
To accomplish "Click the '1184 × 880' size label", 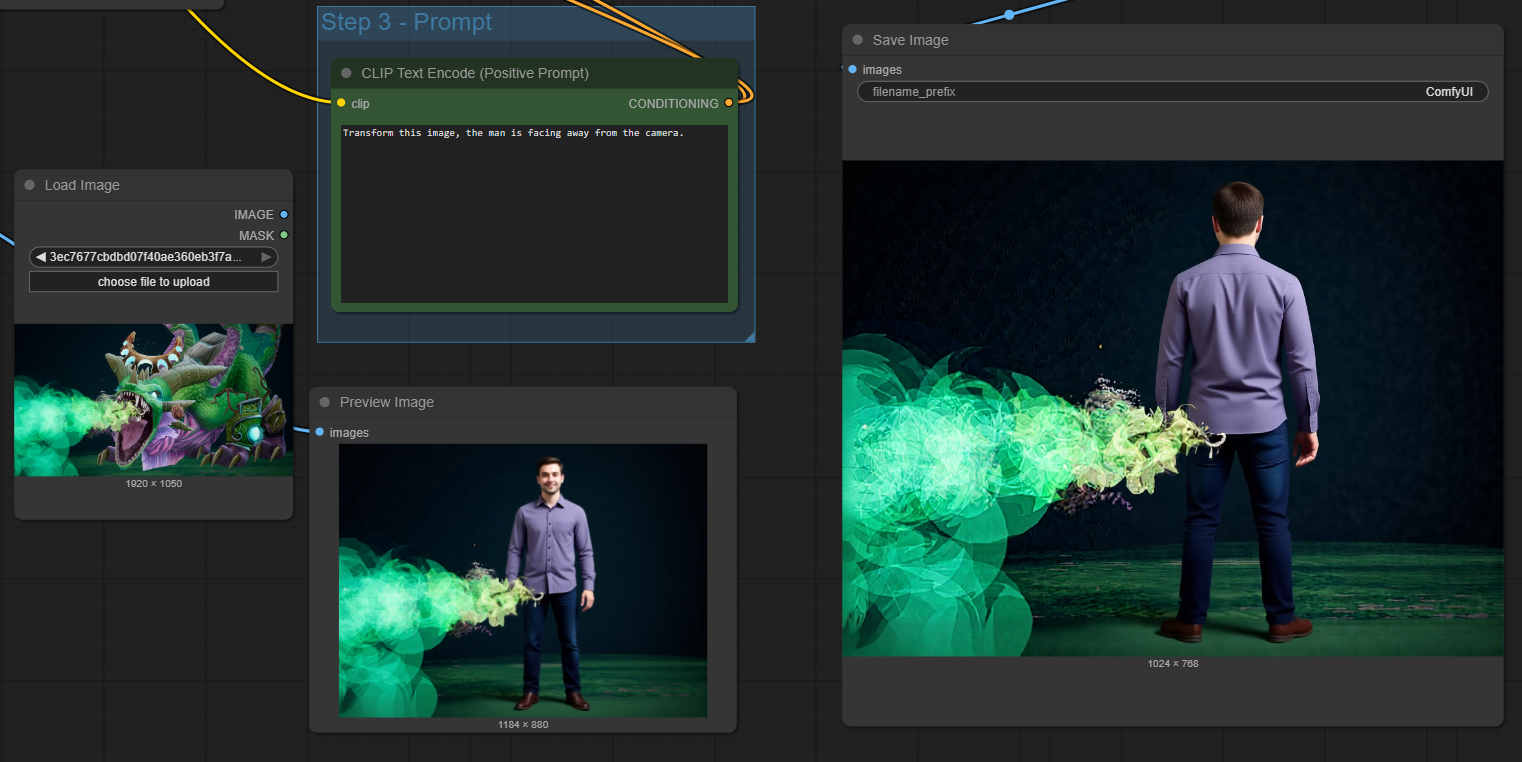I will [x=523, y=725].
